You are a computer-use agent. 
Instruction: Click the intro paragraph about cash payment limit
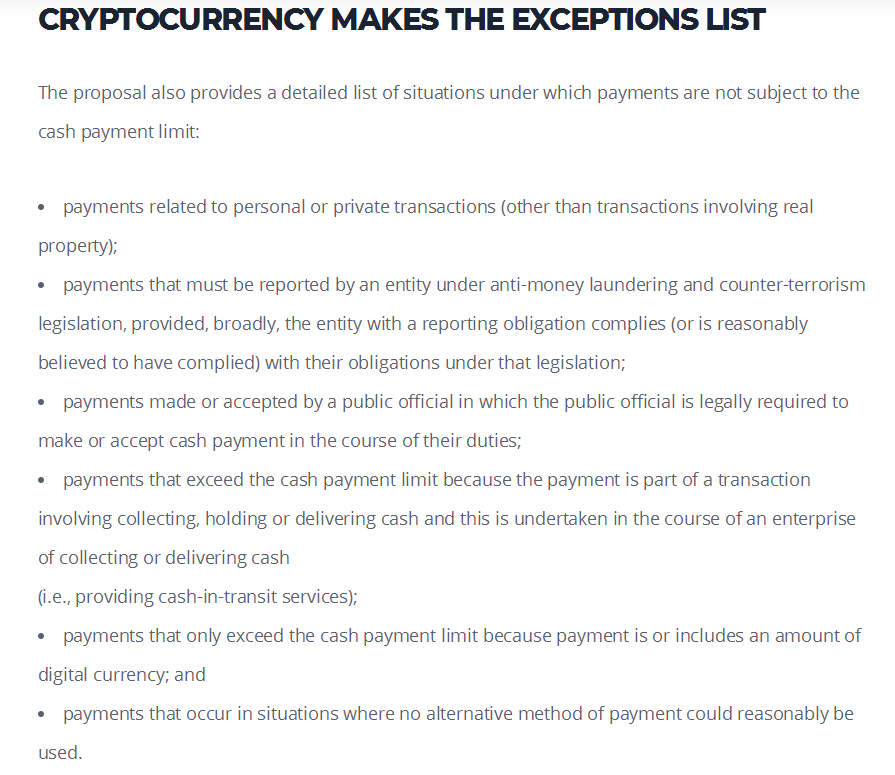449,112
